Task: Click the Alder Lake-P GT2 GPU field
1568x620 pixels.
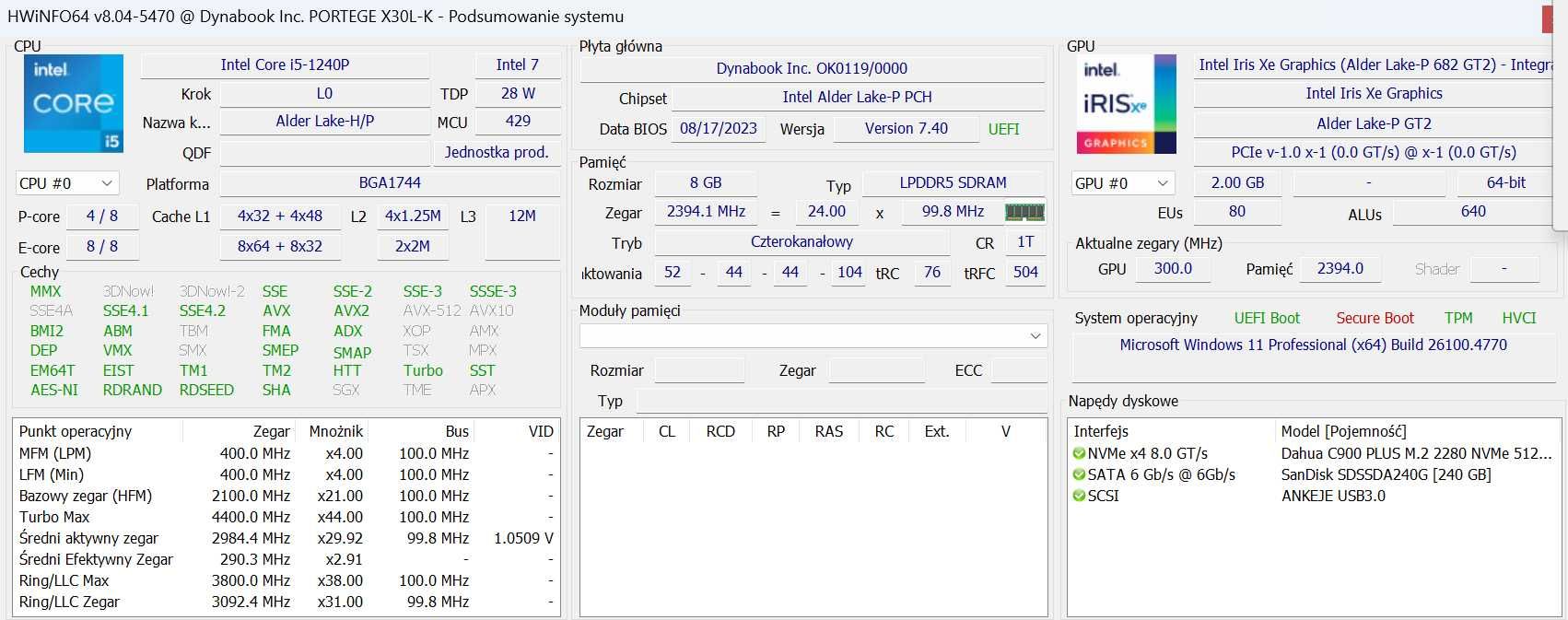Action: click(x=1374, y=123)
